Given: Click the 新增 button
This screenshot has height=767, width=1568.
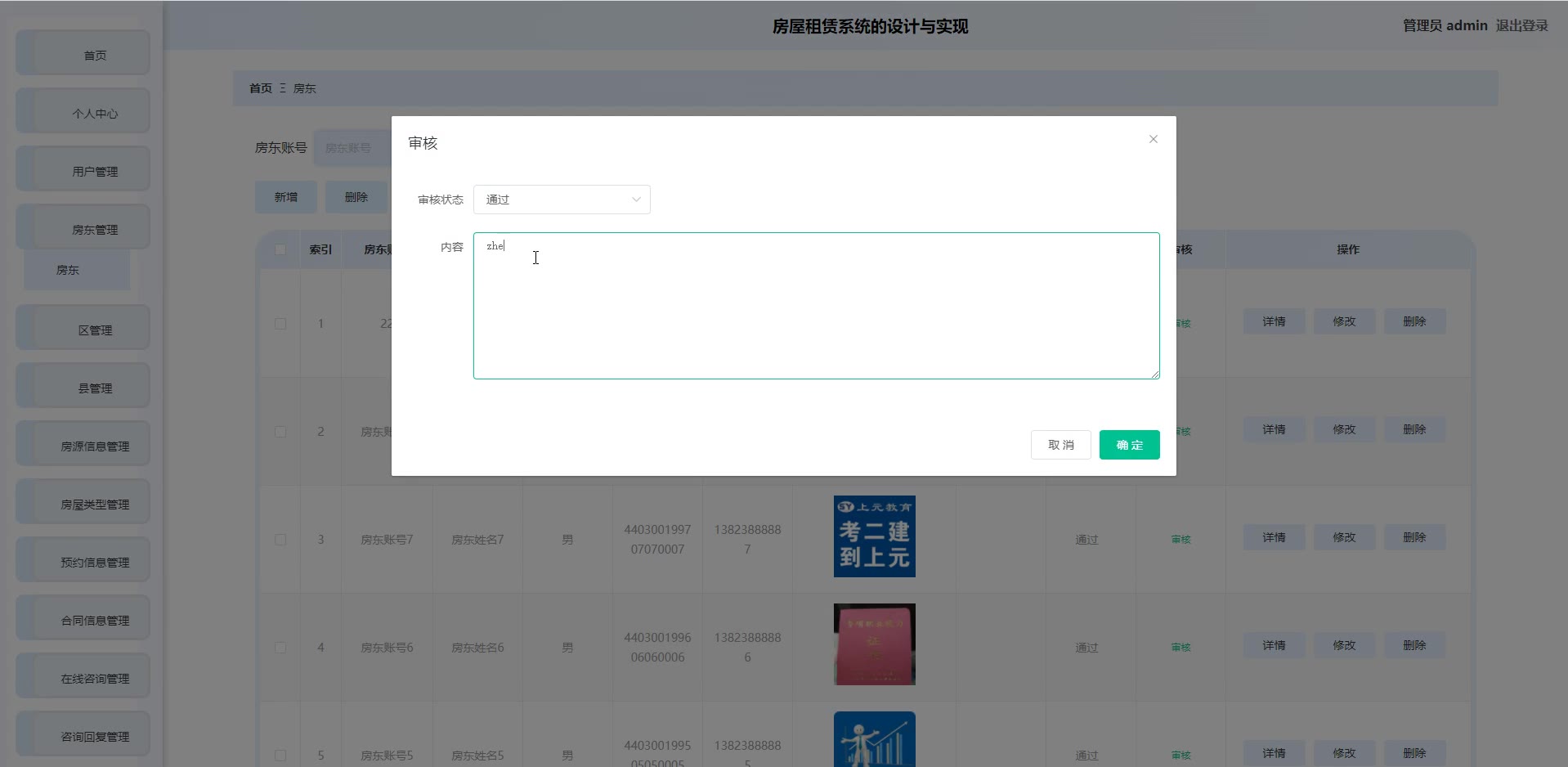Looking at the screenshot, I should point(285,197).
